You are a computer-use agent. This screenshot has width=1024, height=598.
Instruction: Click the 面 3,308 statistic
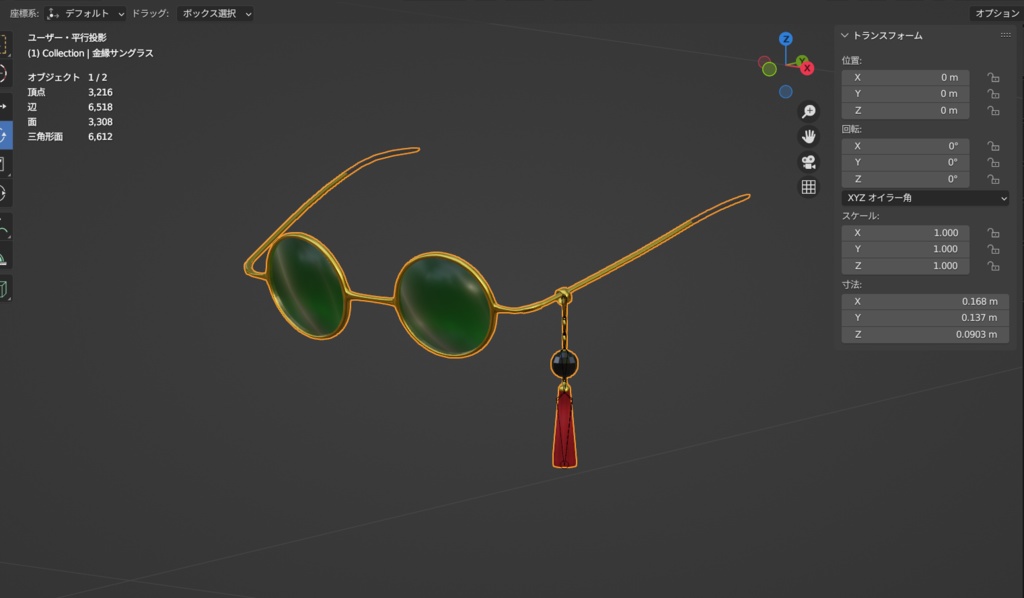pyautogui.click(x=70, y=122)
